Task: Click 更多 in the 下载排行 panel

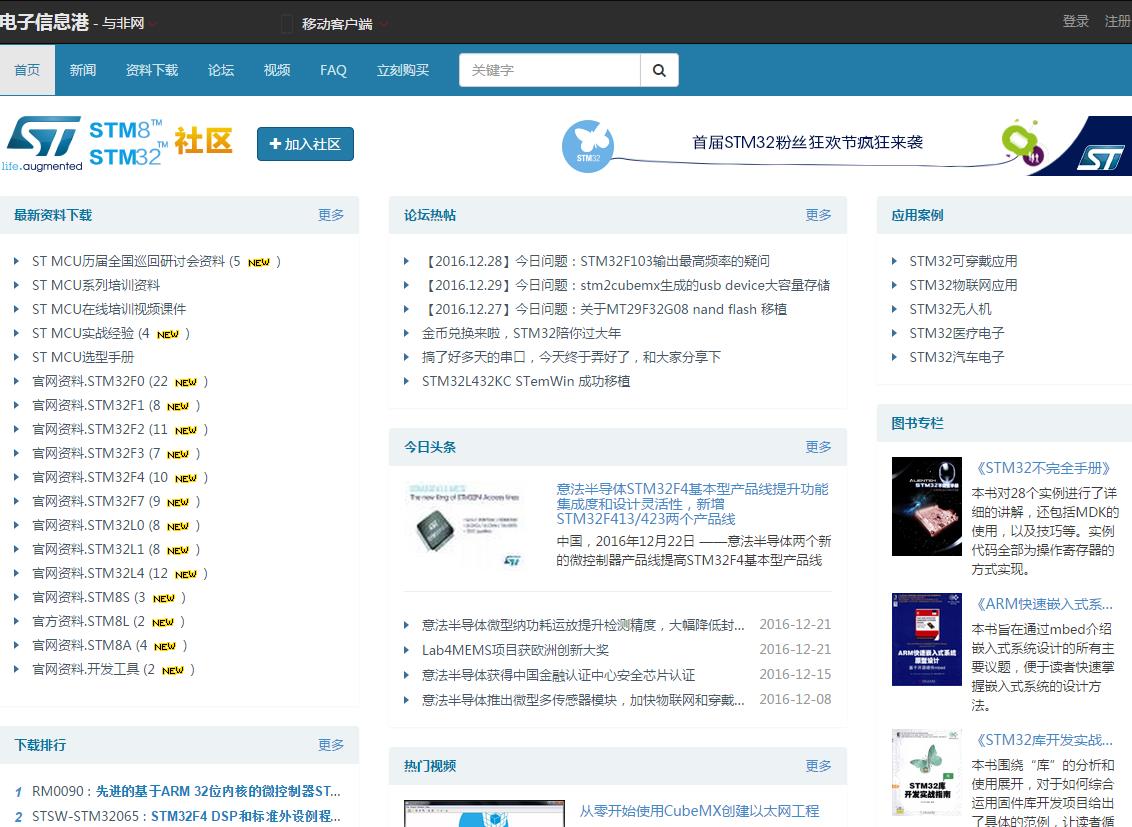Action: pyautogui.click(x=331, y=745)
